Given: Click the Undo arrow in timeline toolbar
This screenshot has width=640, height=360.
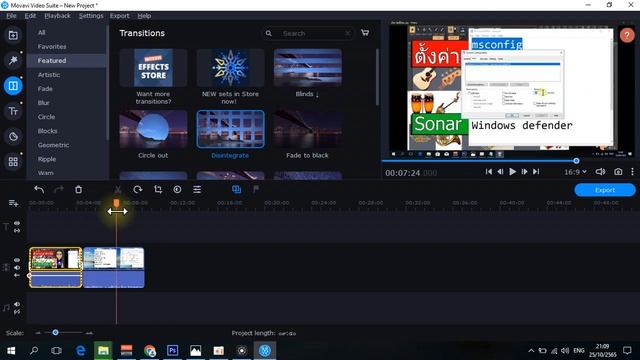Looking at the screenshot, I should pyautogui.click(x=39, y=189).
